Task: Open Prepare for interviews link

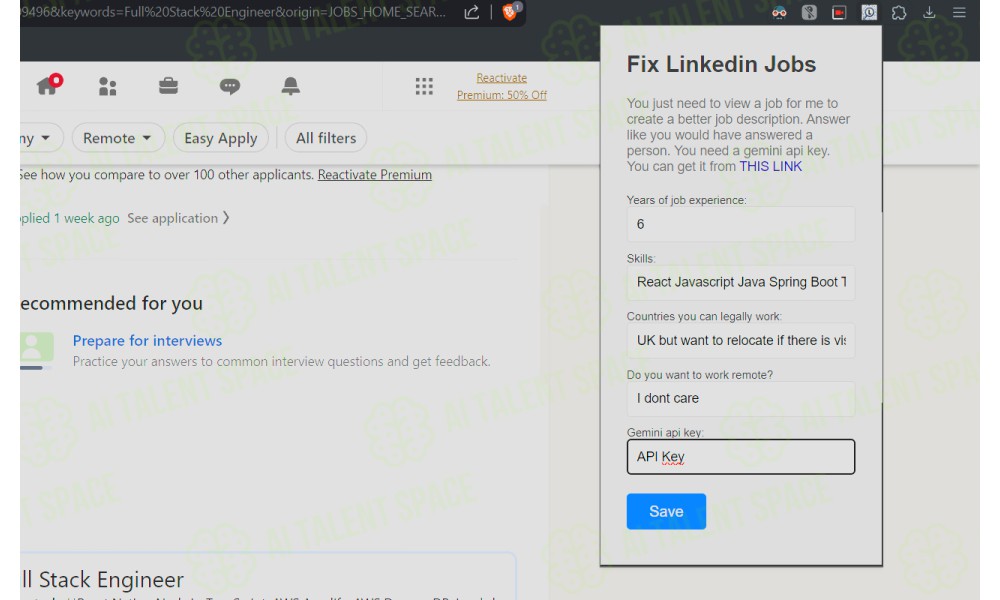Action: [x=147, y=340]
